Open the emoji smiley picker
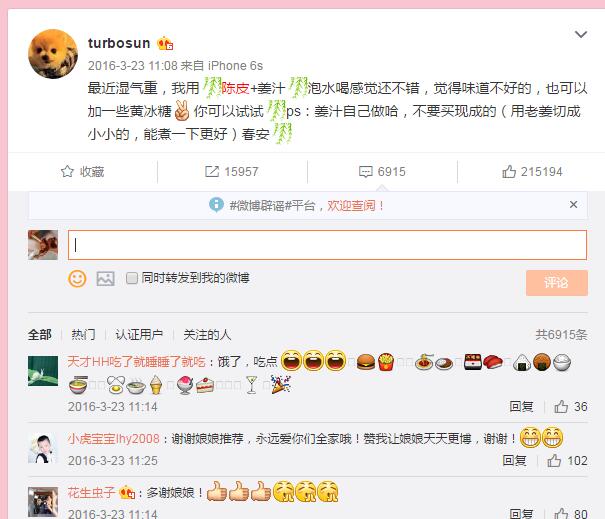Viewport: 605px width, 519px height. tap(77, 278)
